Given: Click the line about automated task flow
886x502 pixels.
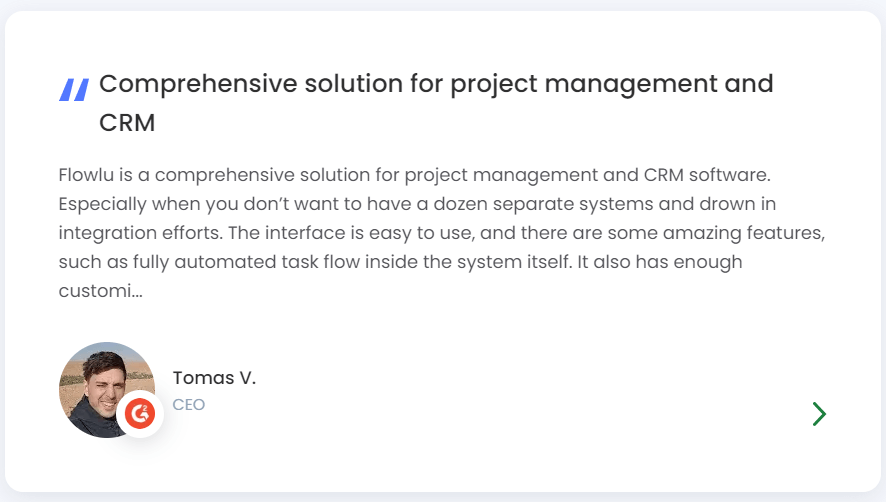Looking at the screenshot, I should click(400, 262).
